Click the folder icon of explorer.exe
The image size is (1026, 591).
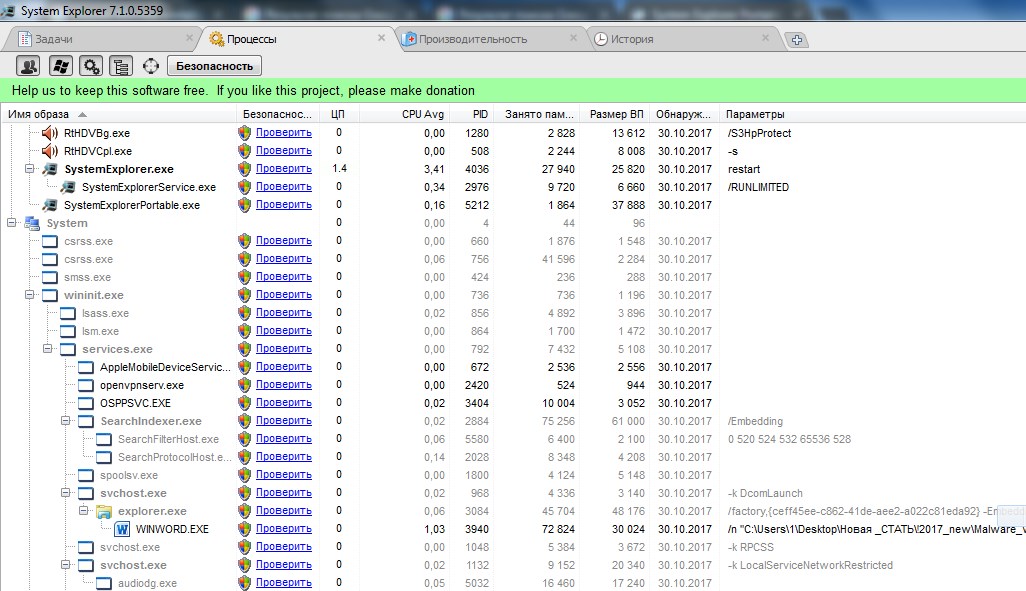coord(103,511)
